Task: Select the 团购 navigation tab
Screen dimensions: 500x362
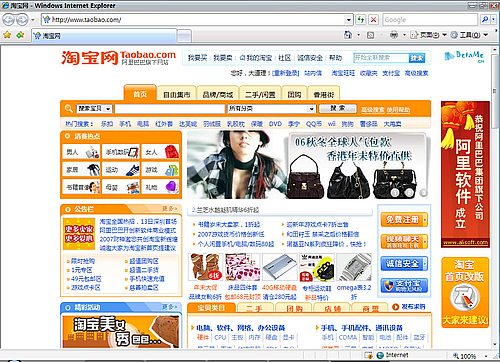Action: (x=294, y=95)
